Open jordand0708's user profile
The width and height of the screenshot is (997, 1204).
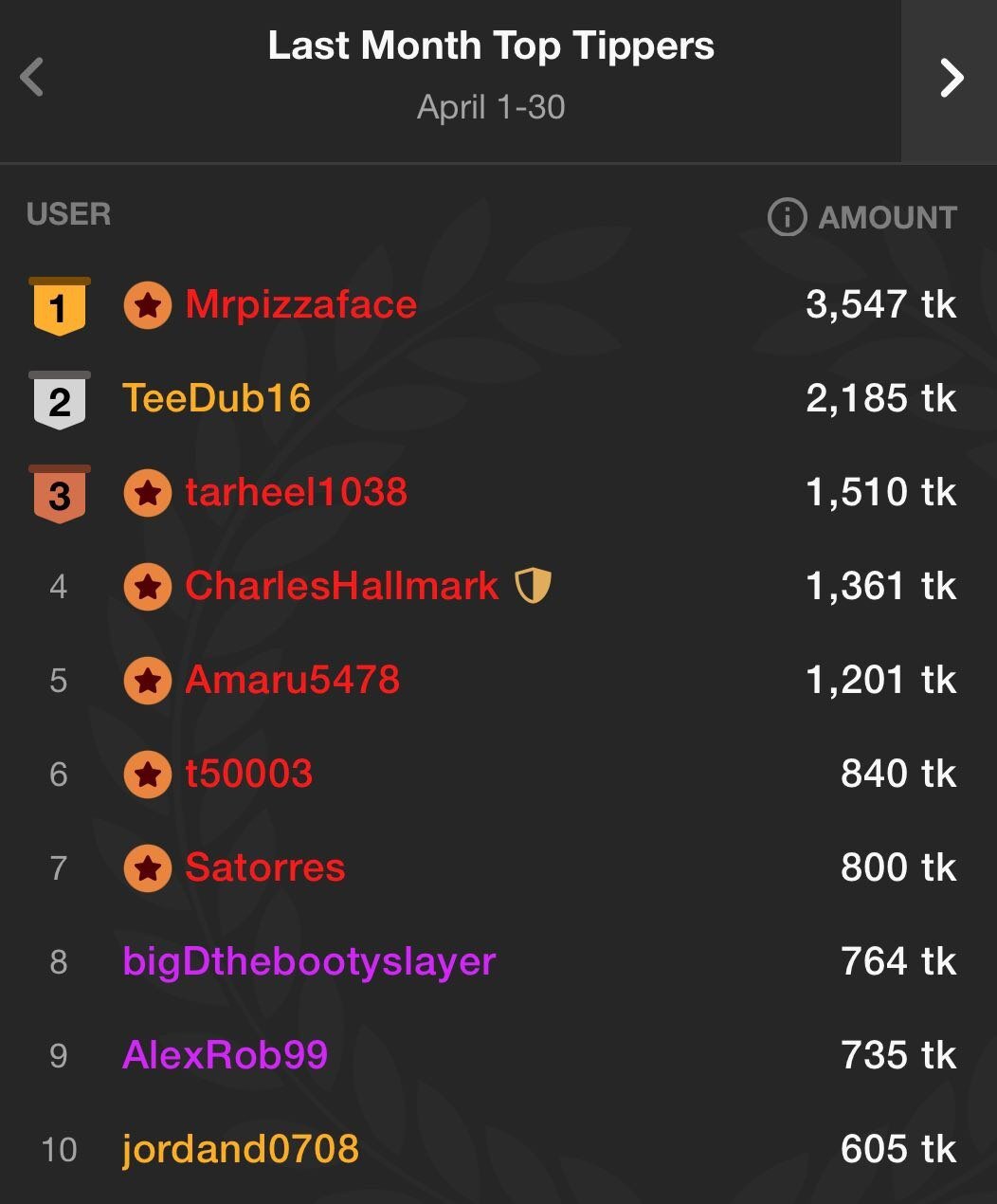240,1149
